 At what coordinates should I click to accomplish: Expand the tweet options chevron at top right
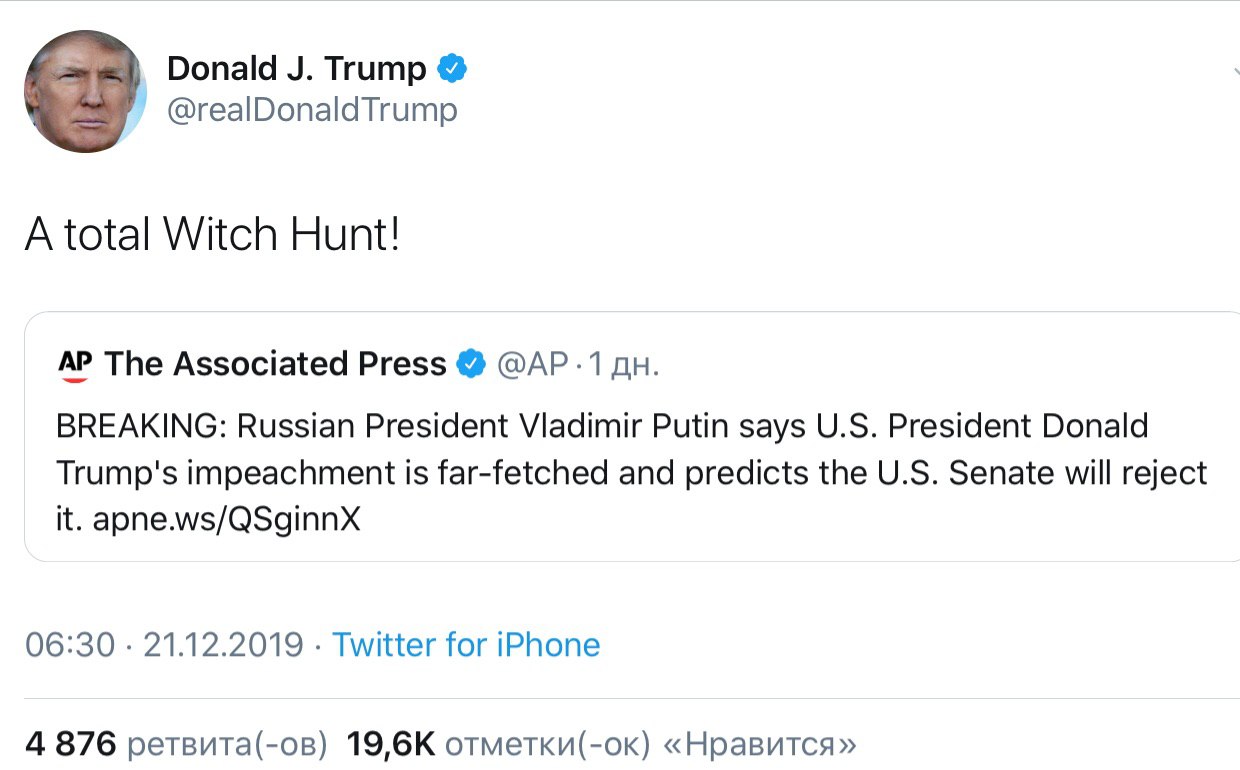[x=1234, y=72]
